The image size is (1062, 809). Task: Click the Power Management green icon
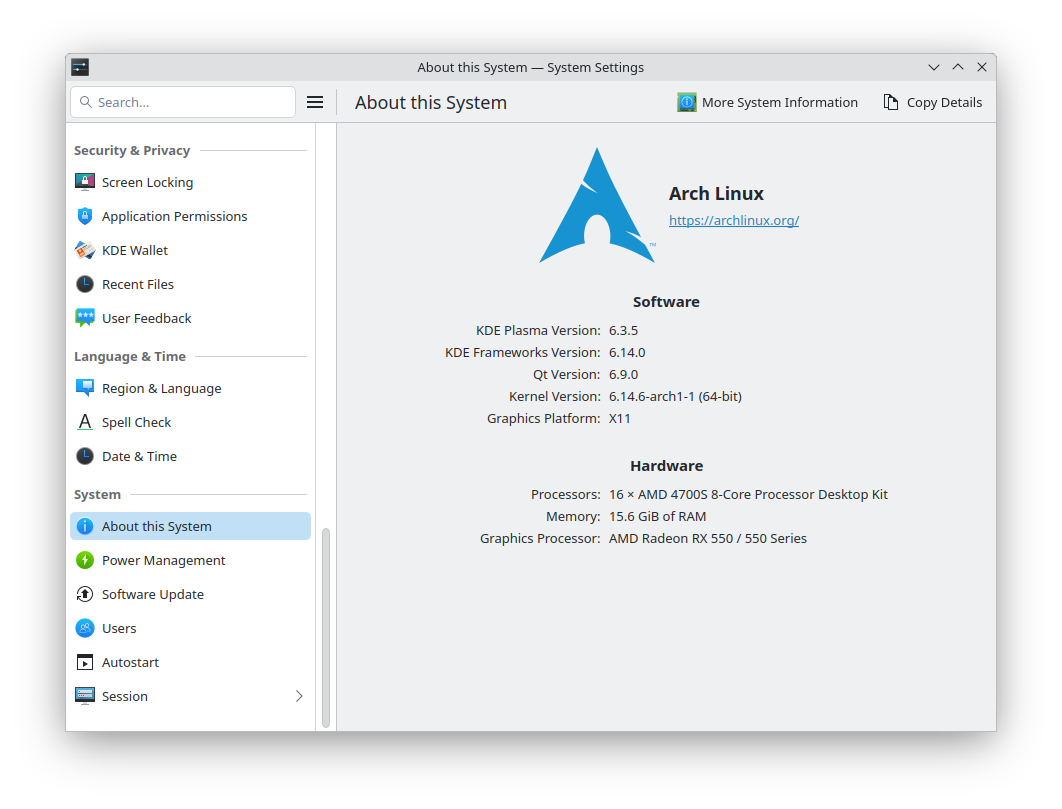[85, 560]
